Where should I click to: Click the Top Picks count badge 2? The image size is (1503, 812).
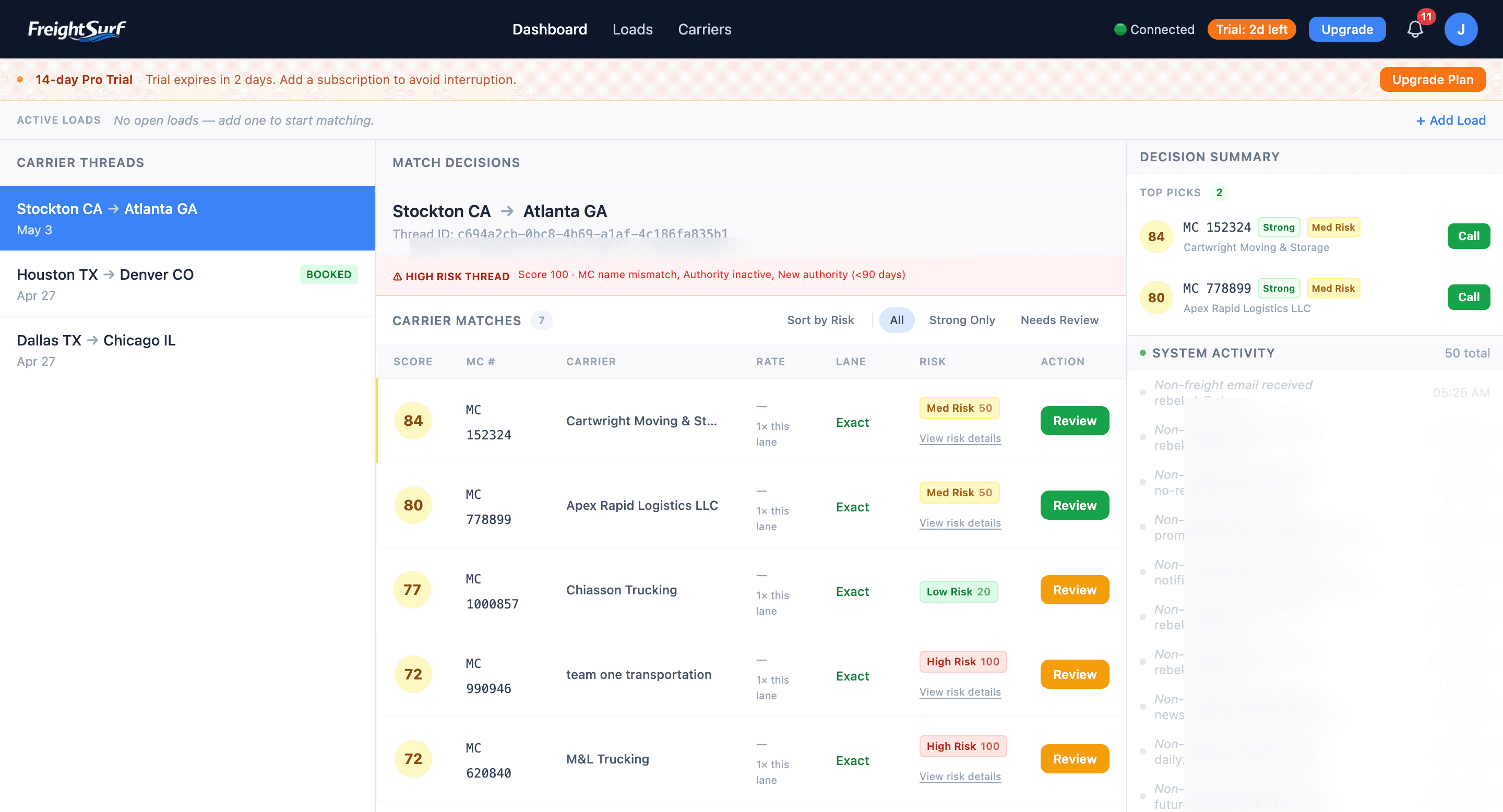coord(1218,193)
